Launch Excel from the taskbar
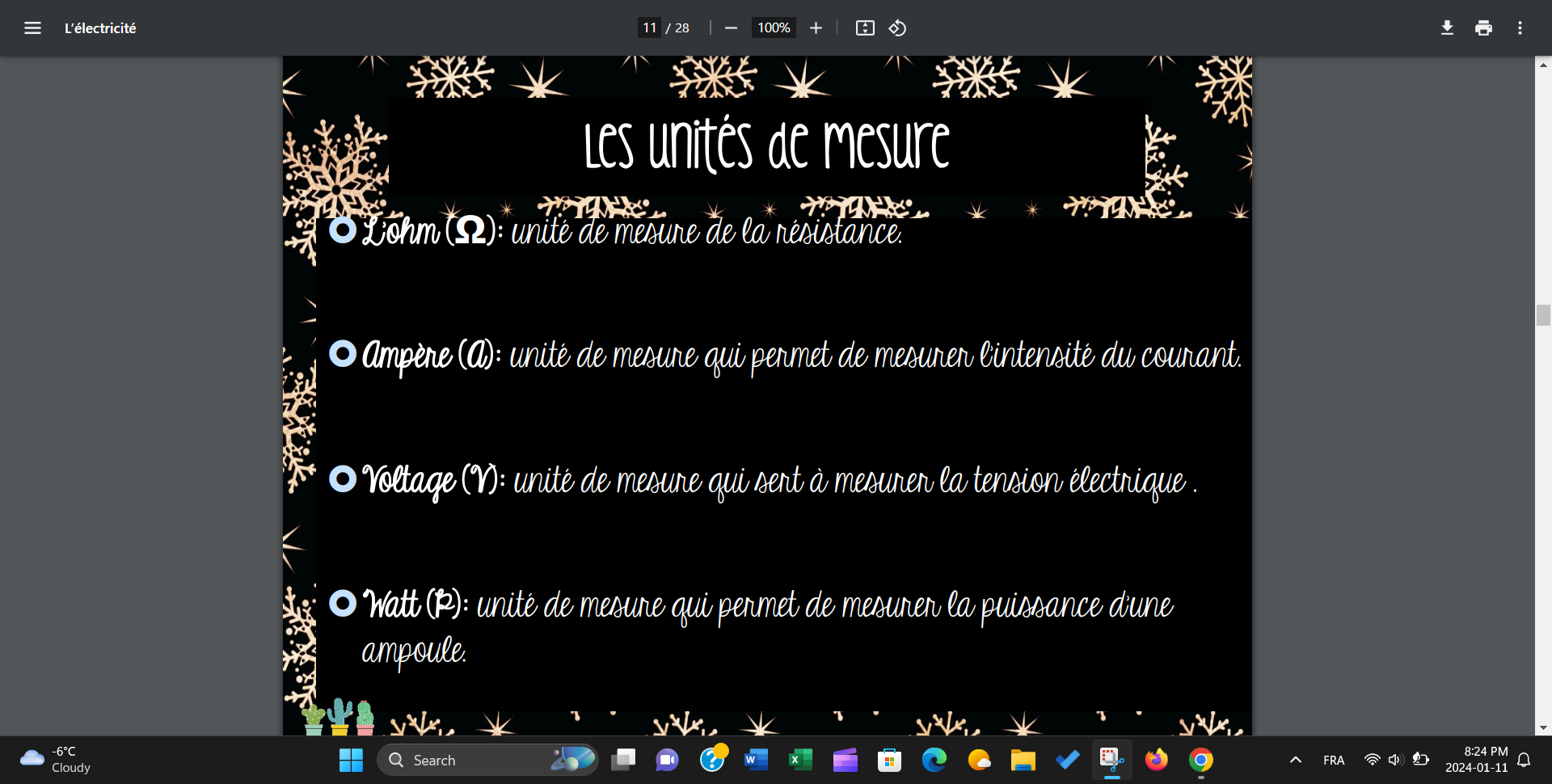Screen dimensions: 1552x784 coord(800,761)
